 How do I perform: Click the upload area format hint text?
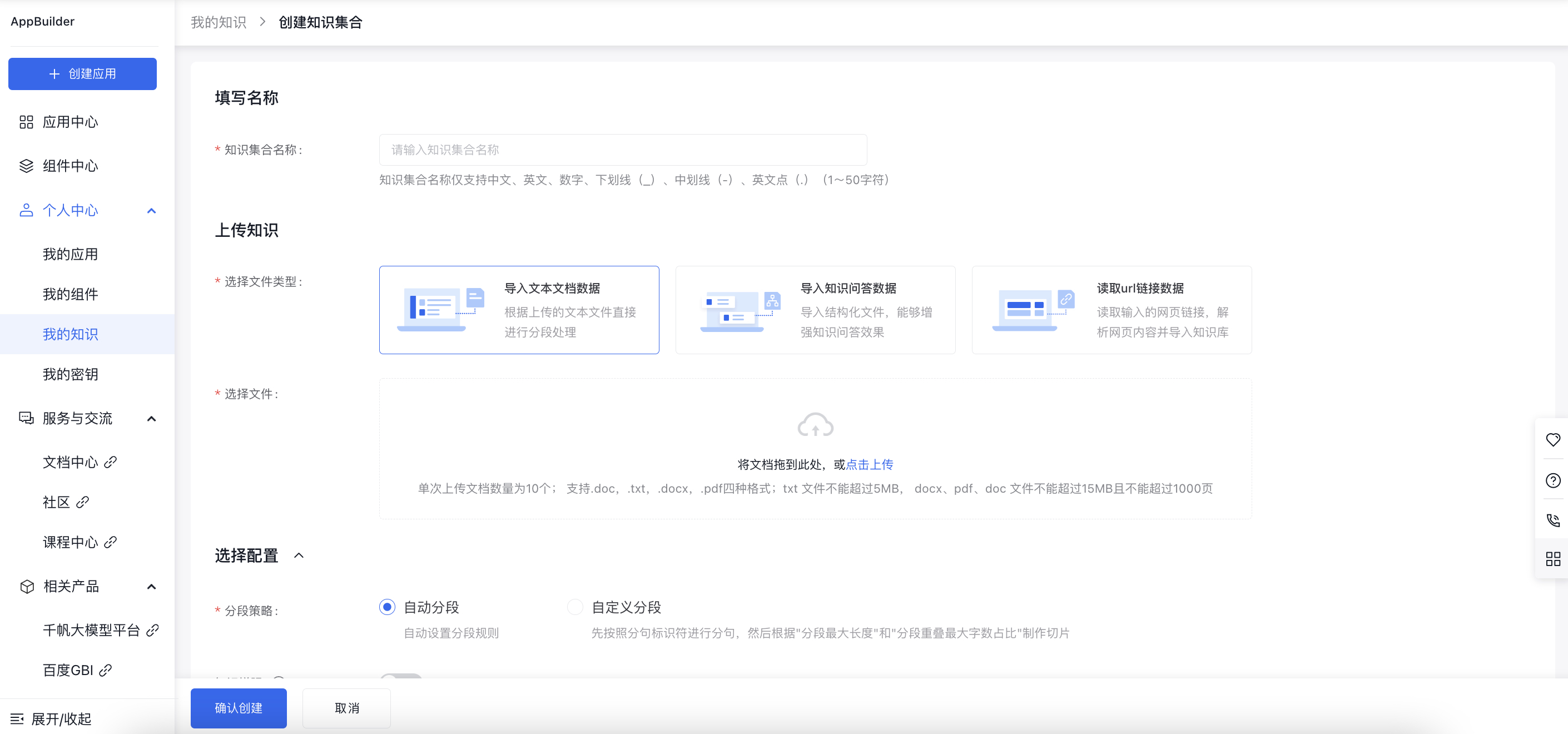tap(815, 489)
